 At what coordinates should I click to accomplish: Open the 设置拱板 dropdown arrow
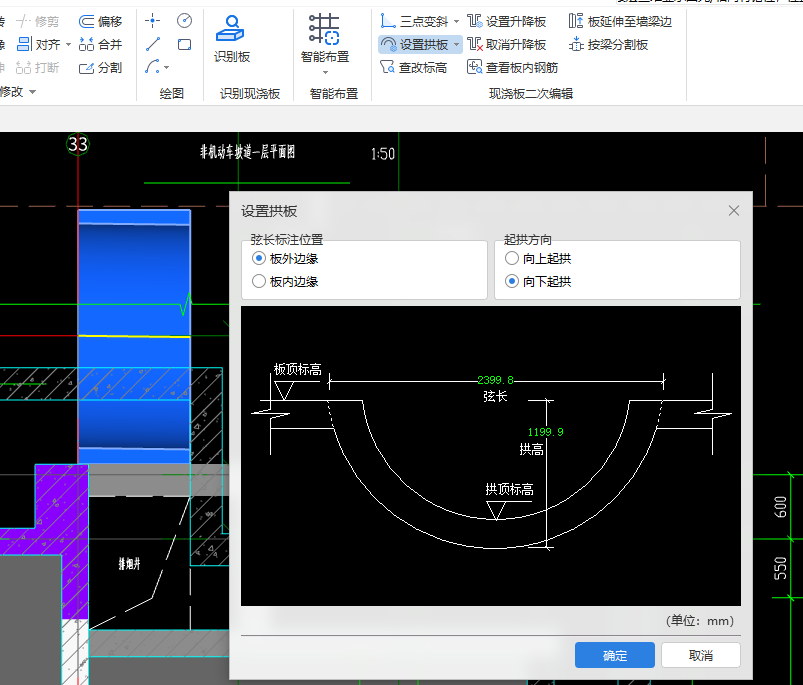coord(456,45)
